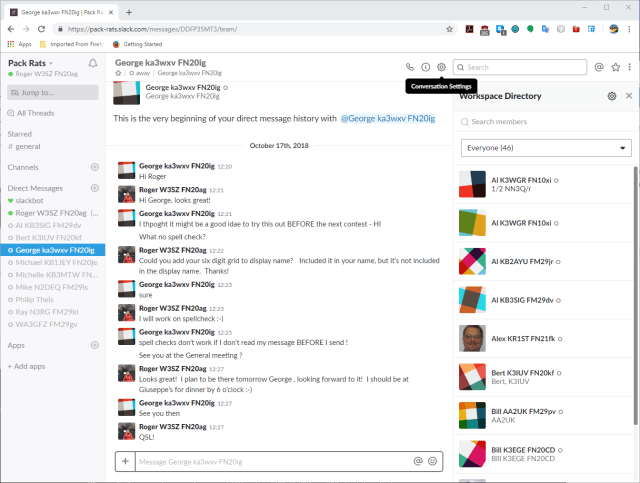
Task: Click @George ka3wxv FN20ig mention link
Action: [x=388, y=118]
